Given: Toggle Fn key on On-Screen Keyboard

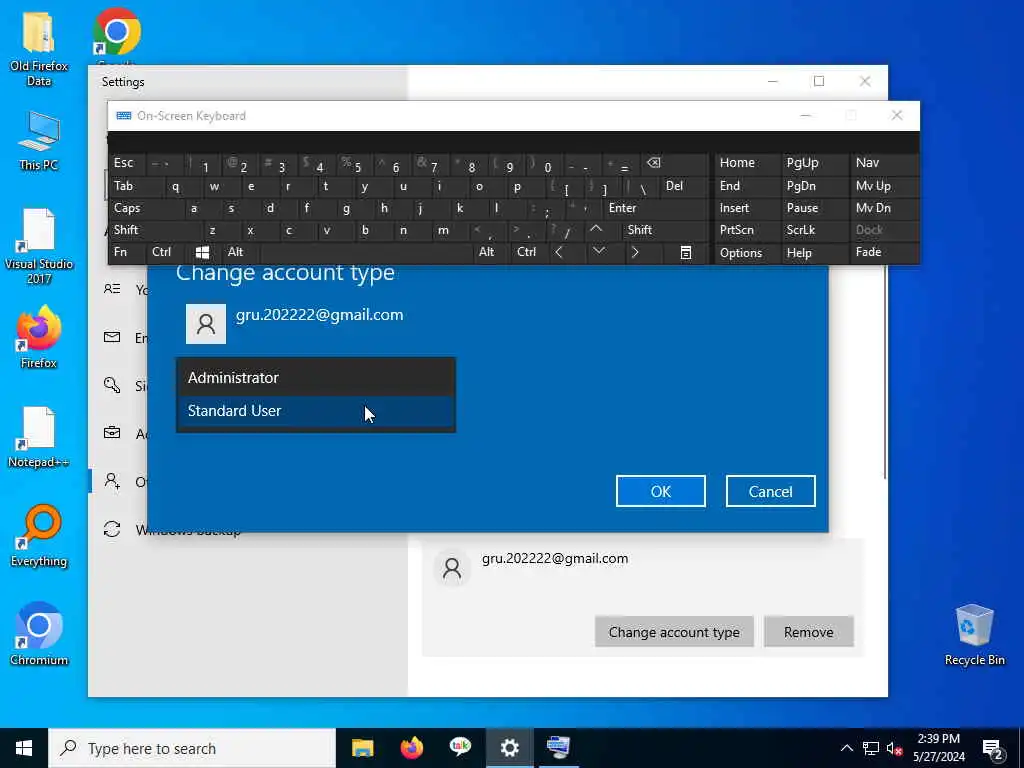Looking at the screenshot, I should pos(126,252).
